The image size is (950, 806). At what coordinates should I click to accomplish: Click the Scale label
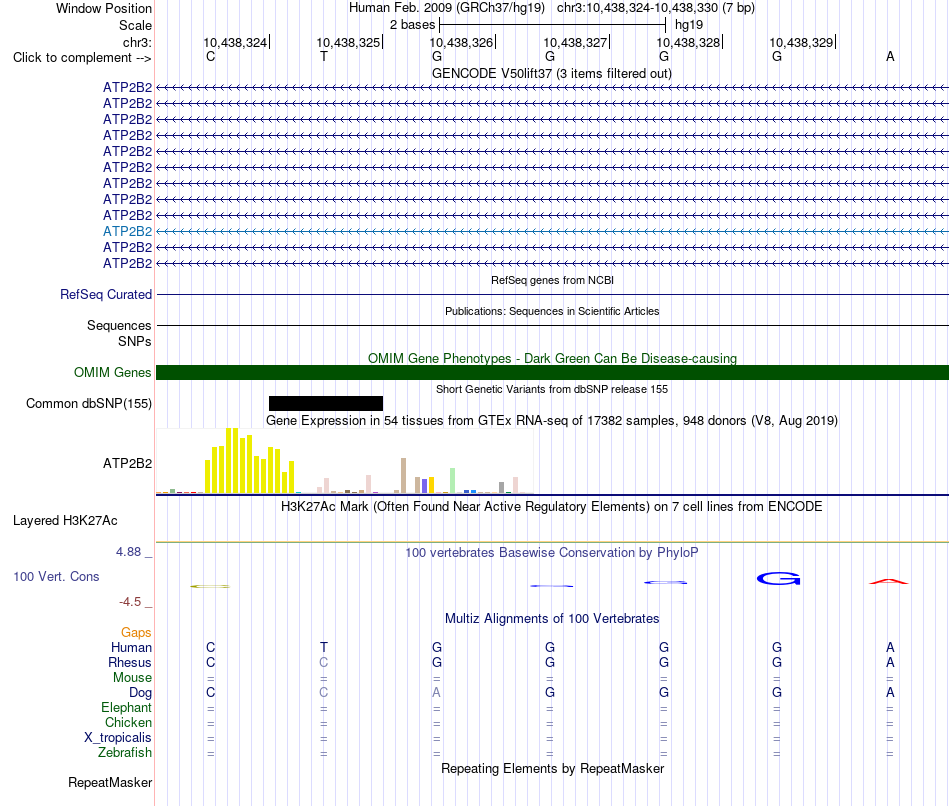click(x=135, y=25)
